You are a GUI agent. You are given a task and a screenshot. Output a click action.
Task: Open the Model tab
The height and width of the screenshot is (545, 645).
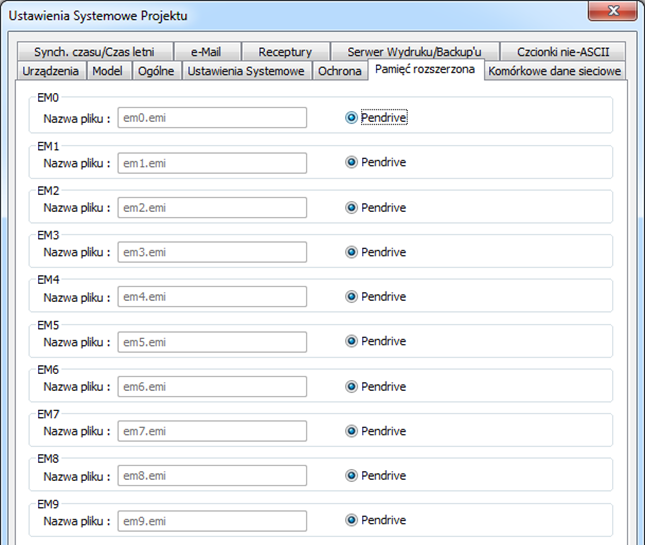pos(108,71)
